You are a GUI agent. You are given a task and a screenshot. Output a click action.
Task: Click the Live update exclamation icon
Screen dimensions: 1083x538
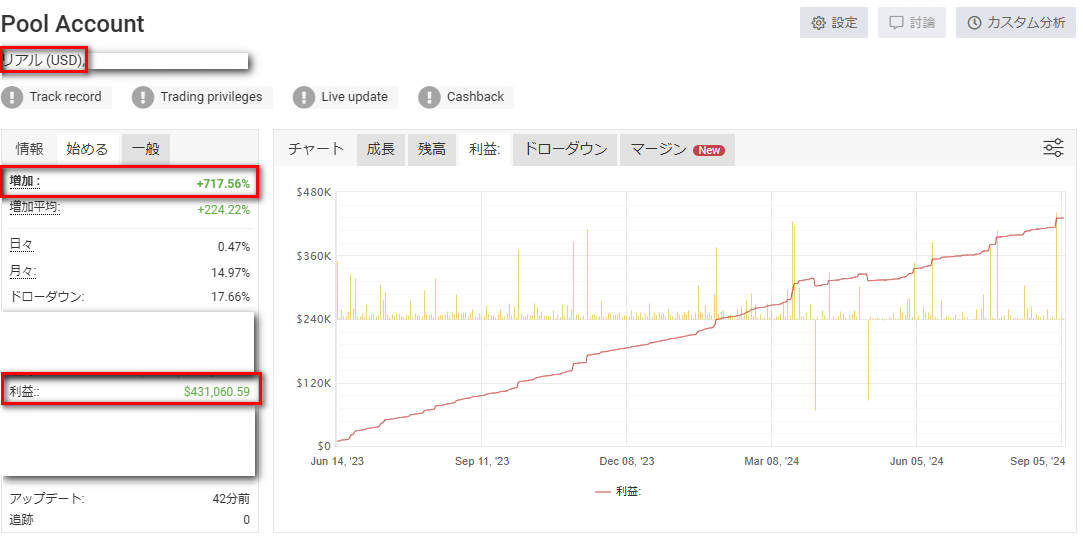304,97
